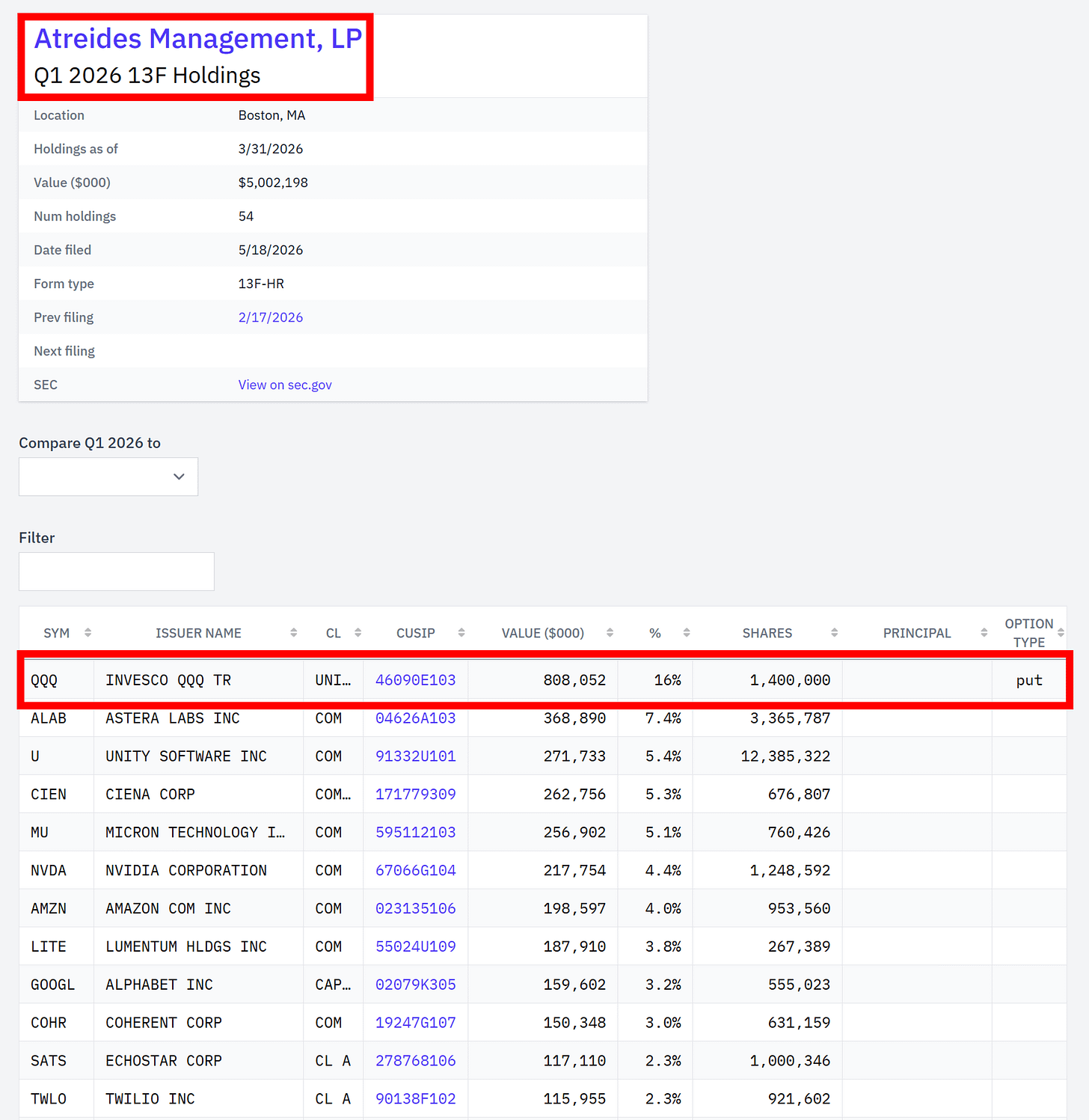
Task: Sort by the % column arrows
Action: point(687,633)
